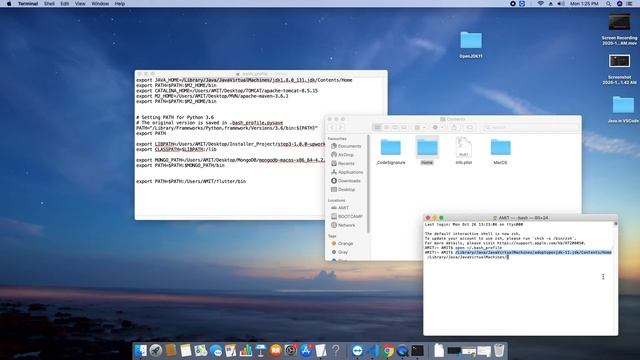The image size is (640, 360).
Task: Open the Window menu
Action: [x=100, y=4]
